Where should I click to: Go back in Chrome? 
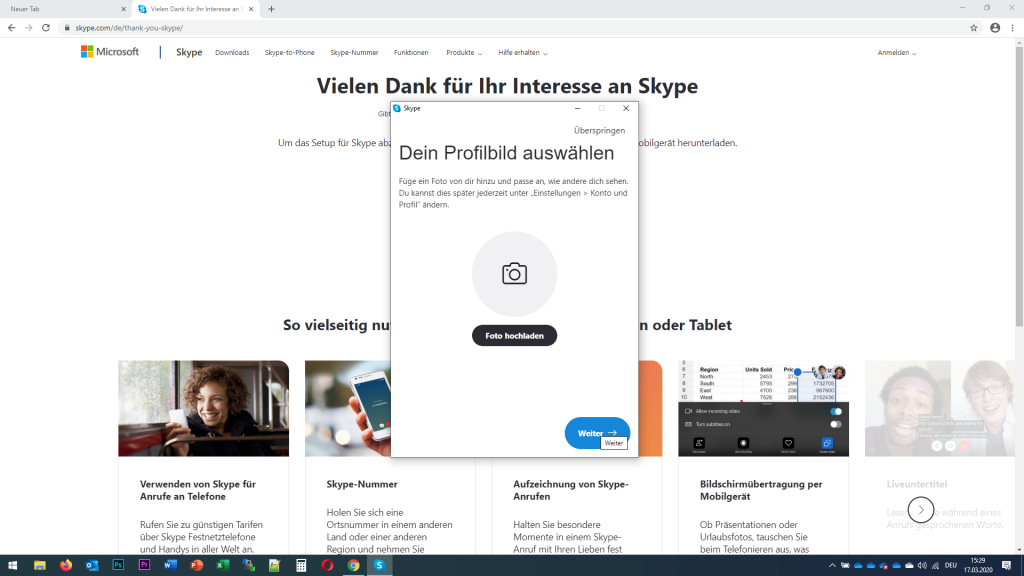click(x=12, y=28)
